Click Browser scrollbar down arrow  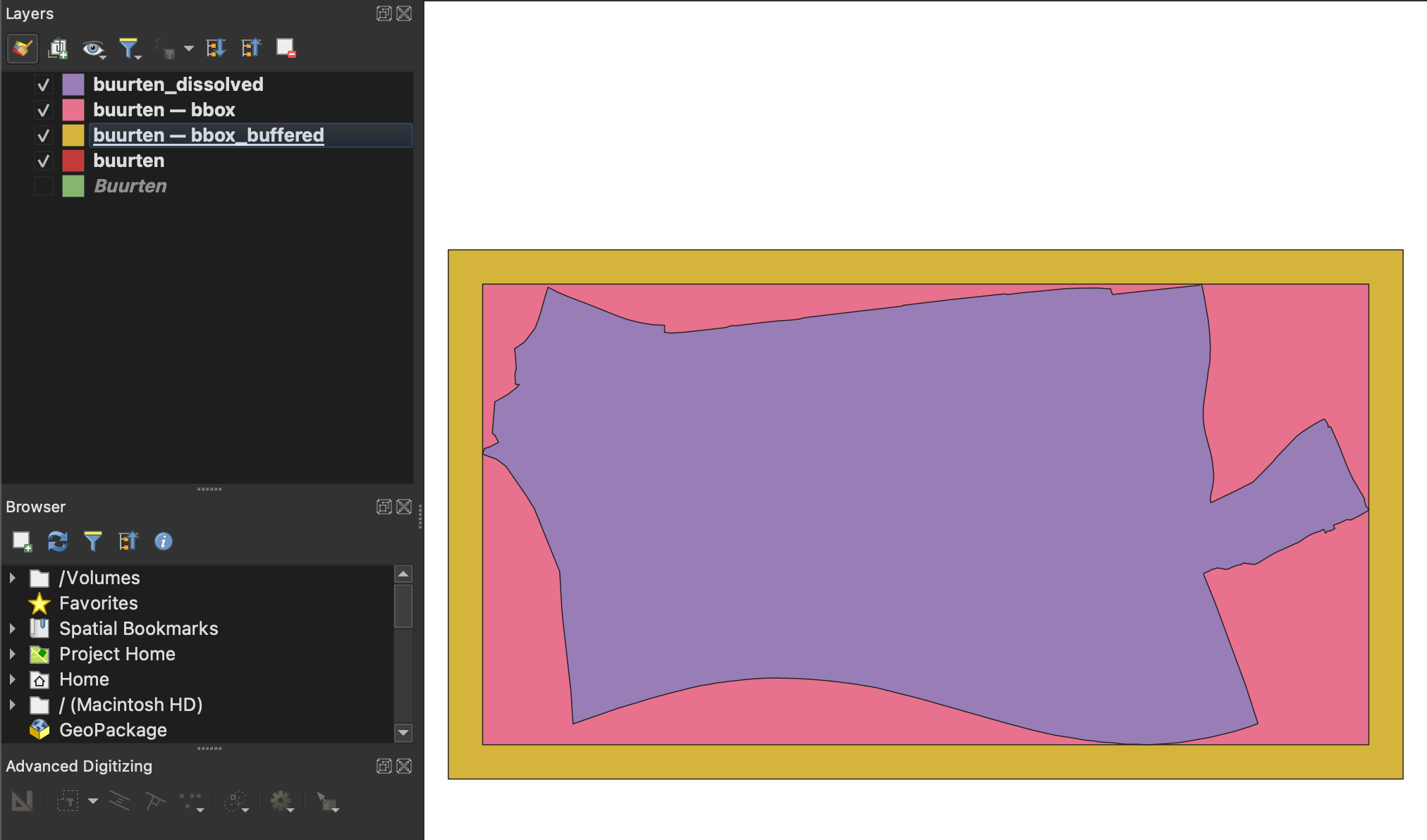tap(403, 732)
